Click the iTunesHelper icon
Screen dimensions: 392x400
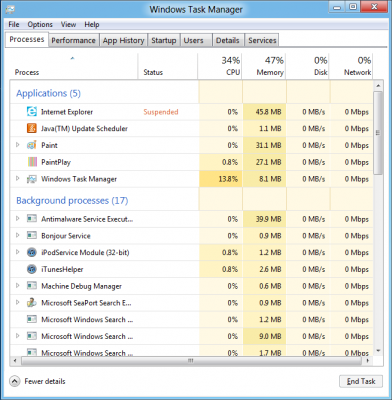[32, 269]
